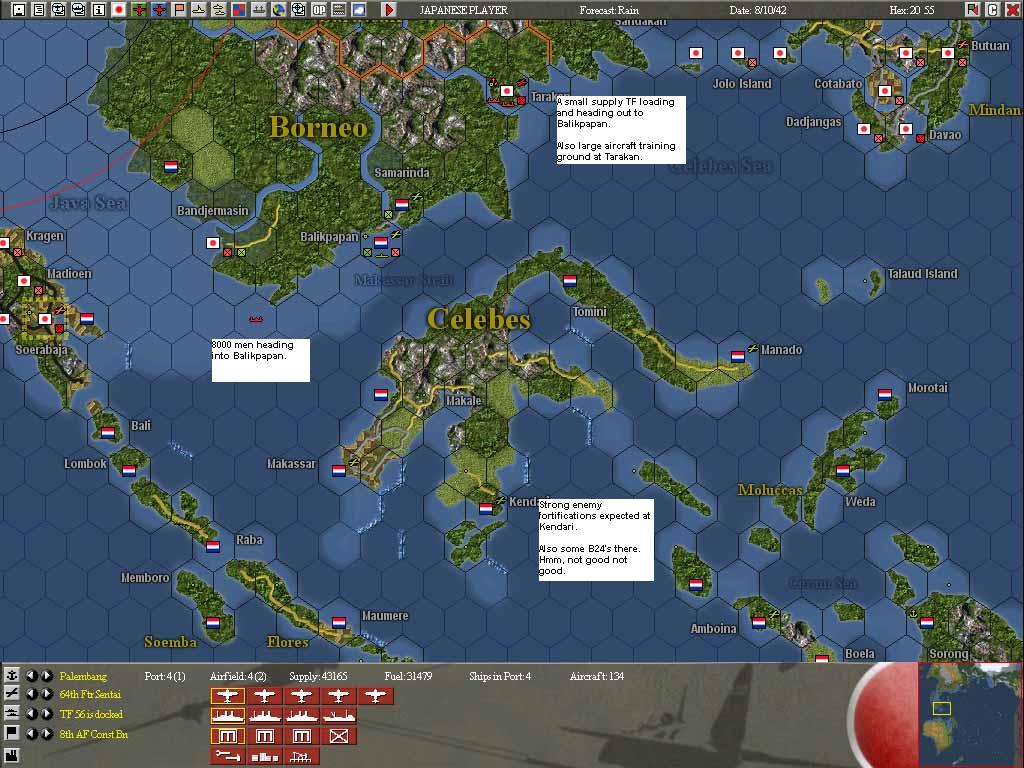This screenshot has height=768, width=1024.
Task: Select the highlighted first fighter squadron icon
Action: tap(228, 695)
